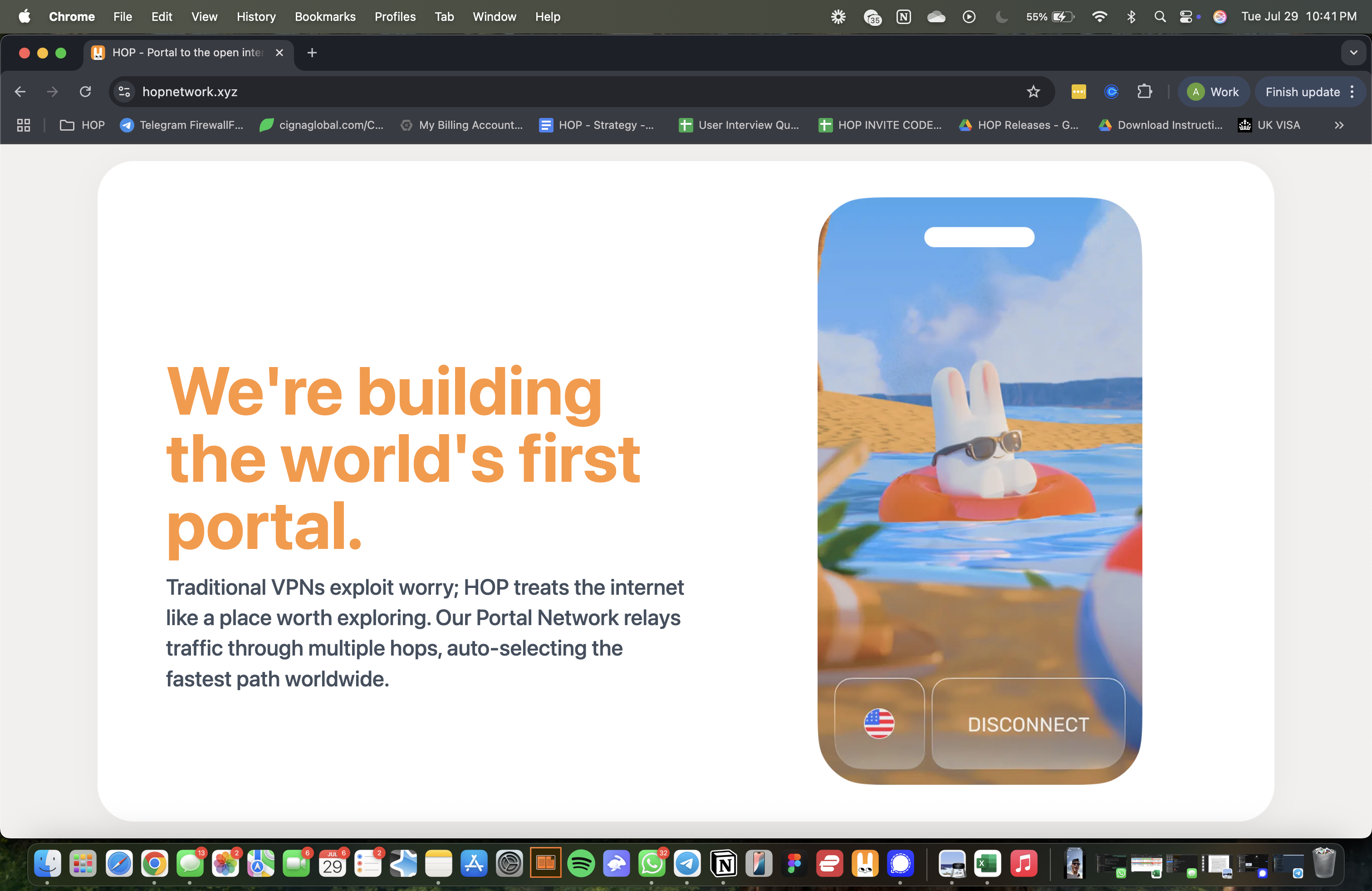Image resolution: width=1372 pixels, height=891 pixels.
Task: Open the three-dot menu beside Finish update
Action: click(1353, 92)
